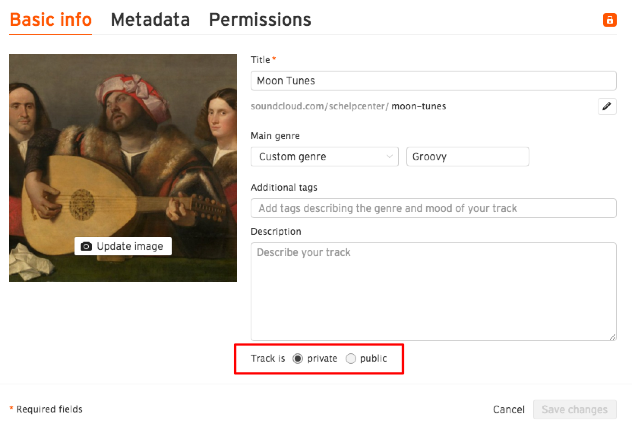Image resolution: width=632 pixels, height=425 pixels.
Task: Click the Cancel button
Action: point(509,410)
